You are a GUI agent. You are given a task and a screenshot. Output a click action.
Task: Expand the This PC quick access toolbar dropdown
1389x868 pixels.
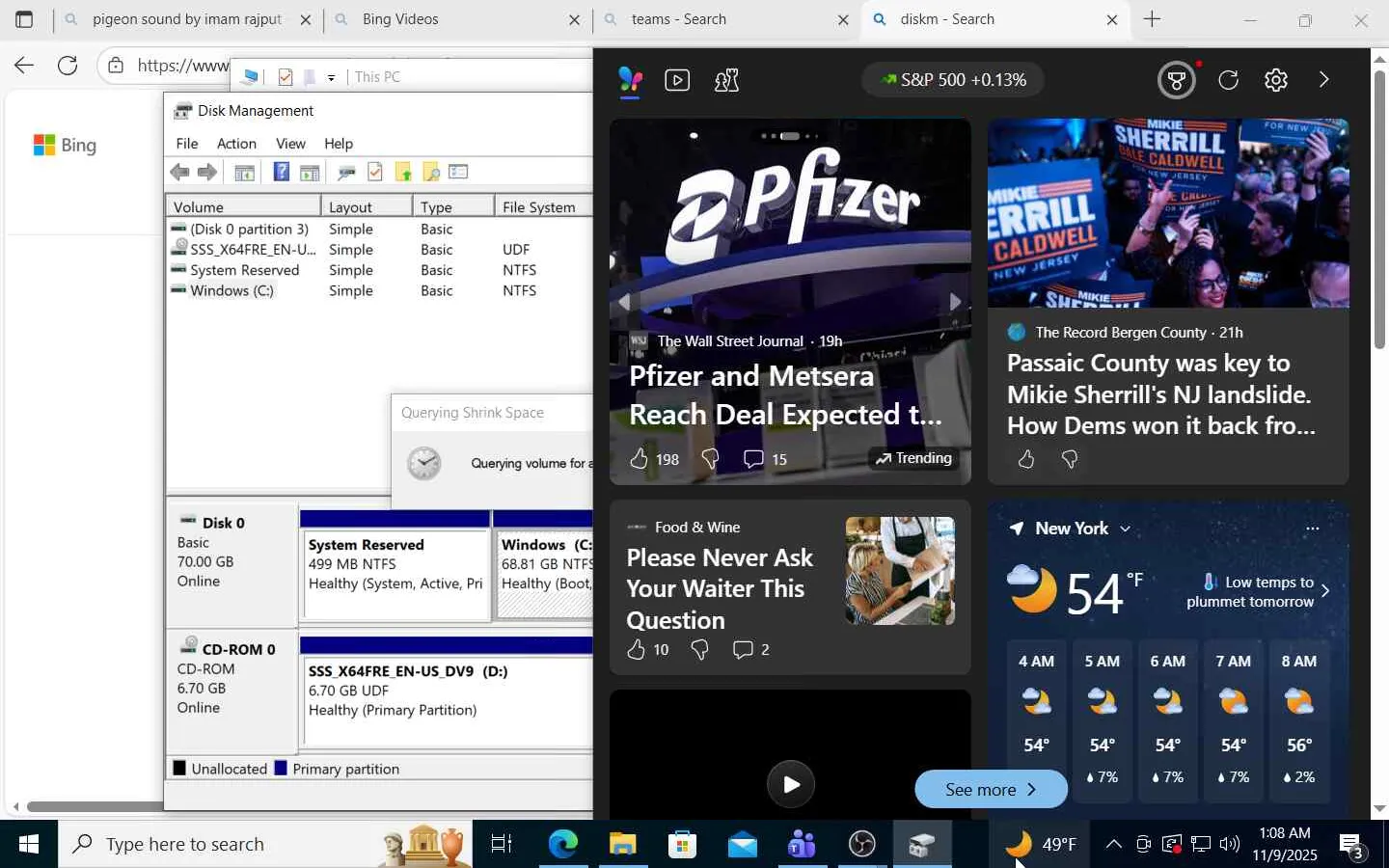[331, 77]
